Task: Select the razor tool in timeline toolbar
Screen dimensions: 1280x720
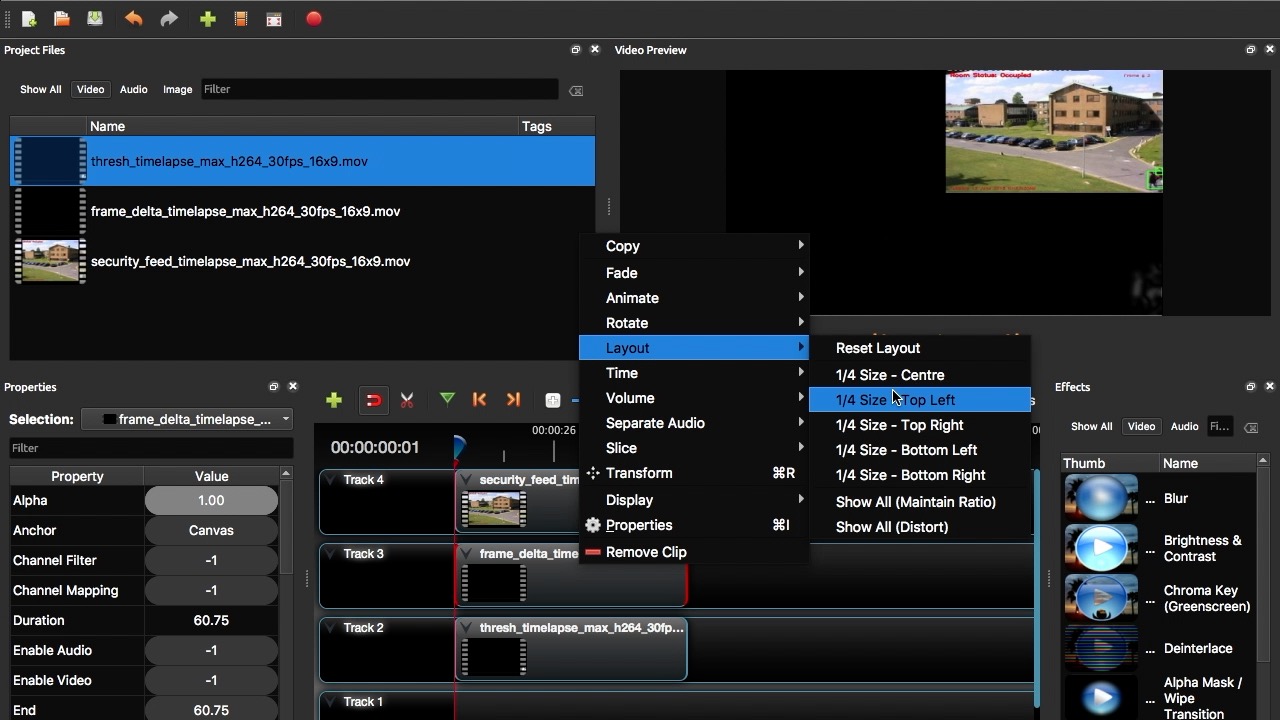Action: click(x=407, y=399)
